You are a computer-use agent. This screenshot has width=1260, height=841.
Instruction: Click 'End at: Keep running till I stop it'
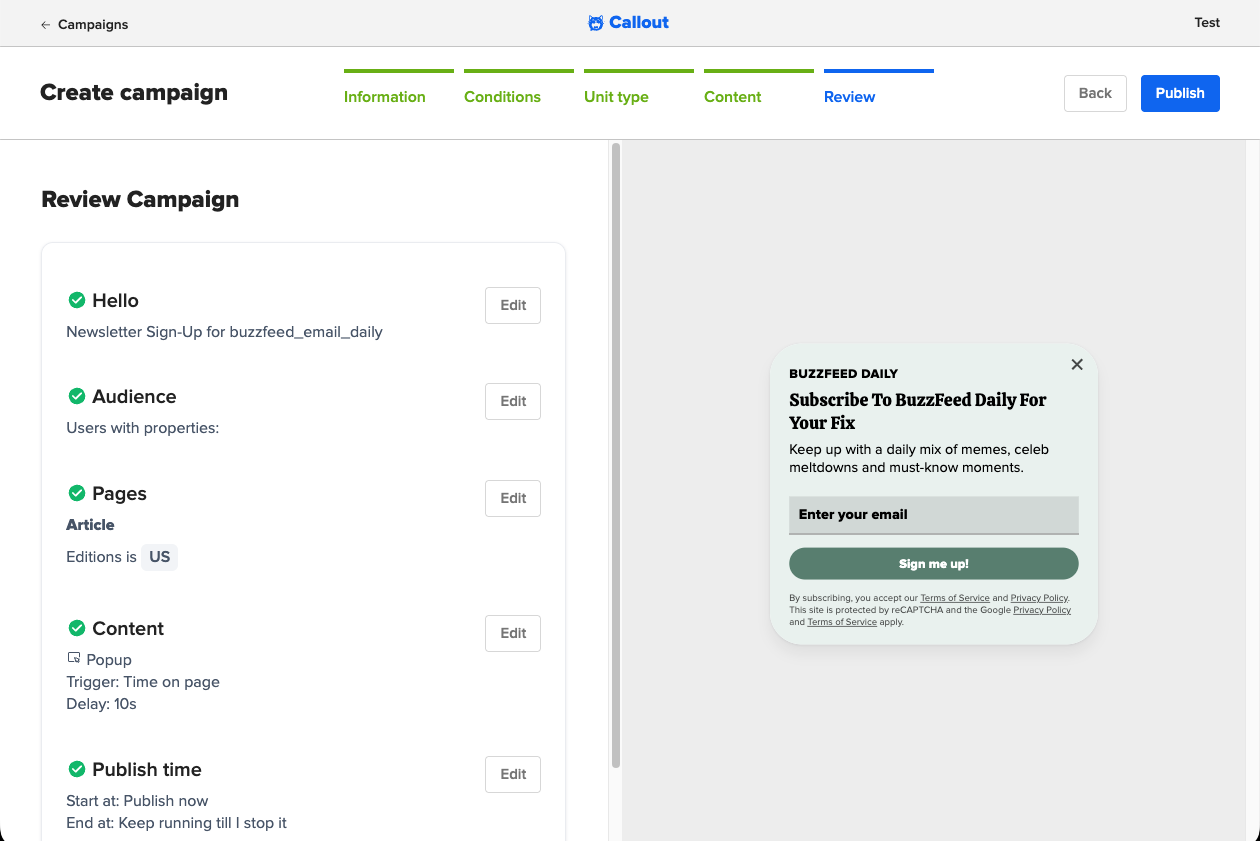coord(177,823)
